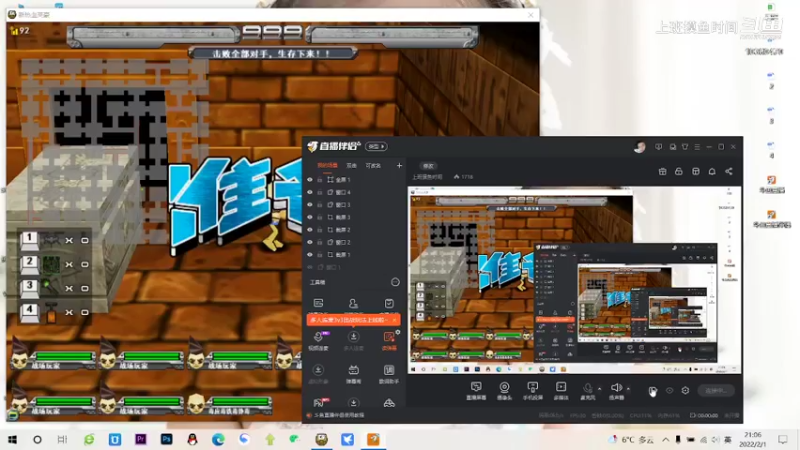Image resolution: width=800 pixels, height=450 pixels.
Task: Mute the microphone
Action: [588, 390]
